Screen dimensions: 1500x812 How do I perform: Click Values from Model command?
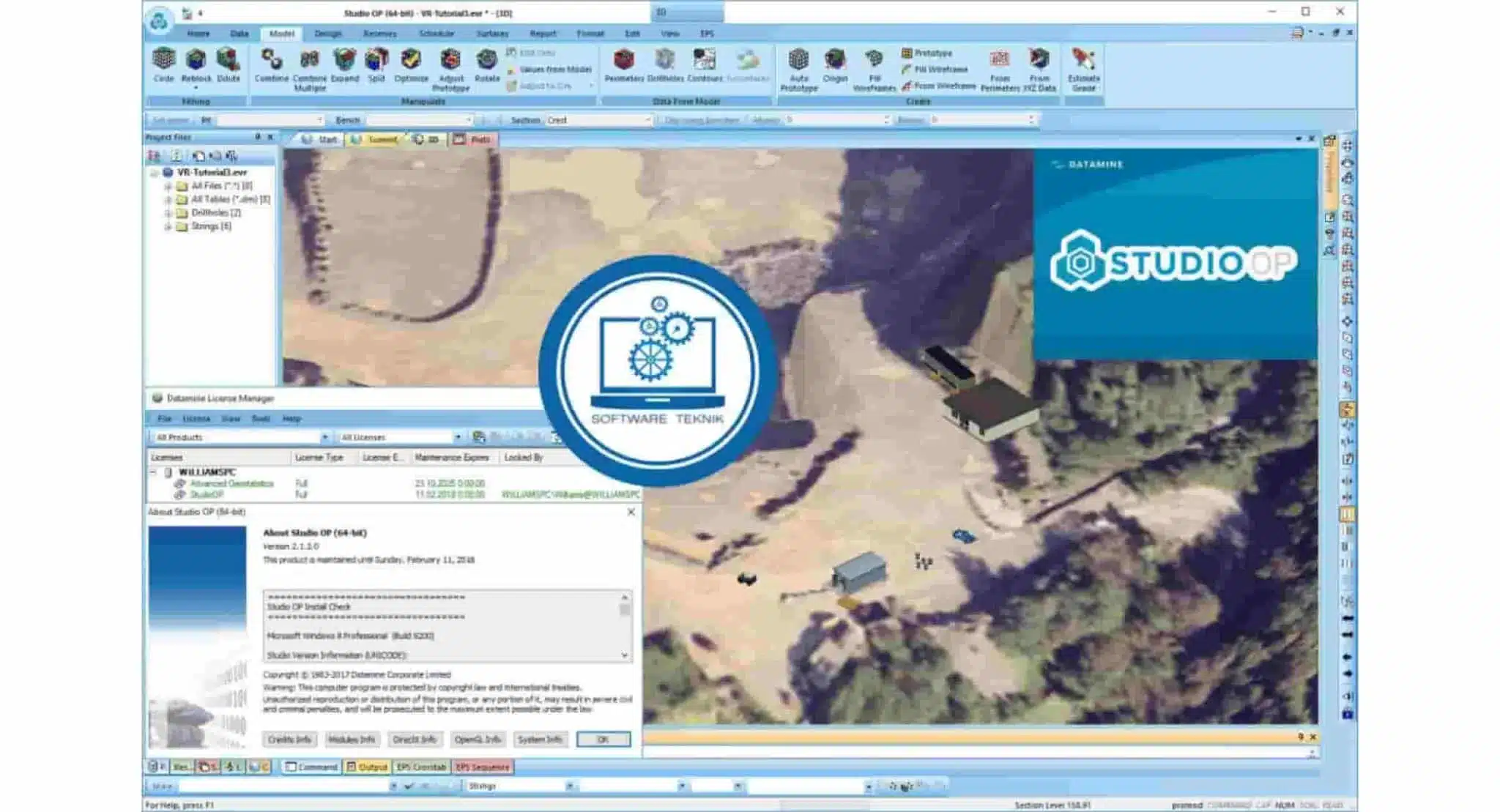549,69
